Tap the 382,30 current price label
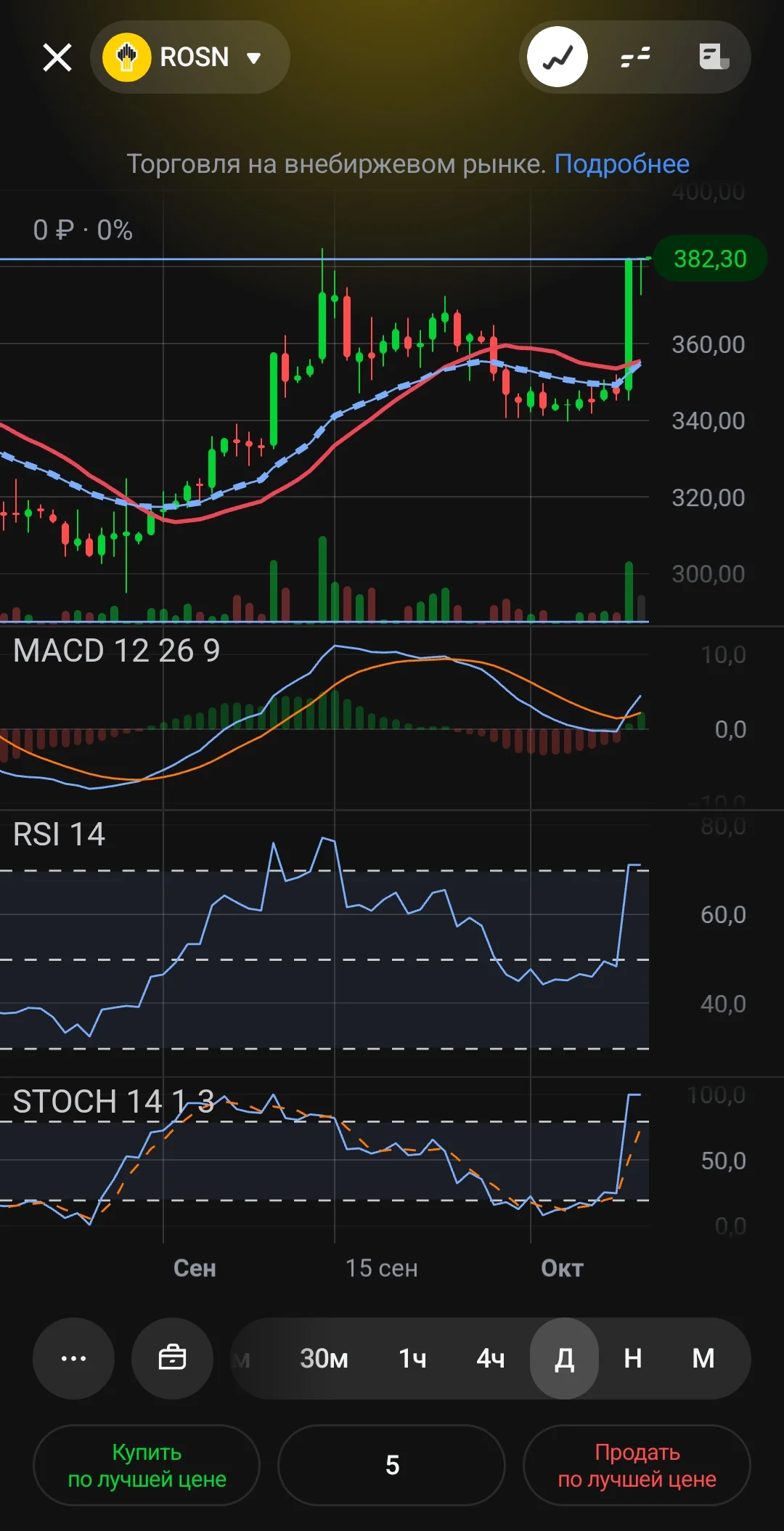The width and height of the screenshot is (784, 1531). pos(710,259)
